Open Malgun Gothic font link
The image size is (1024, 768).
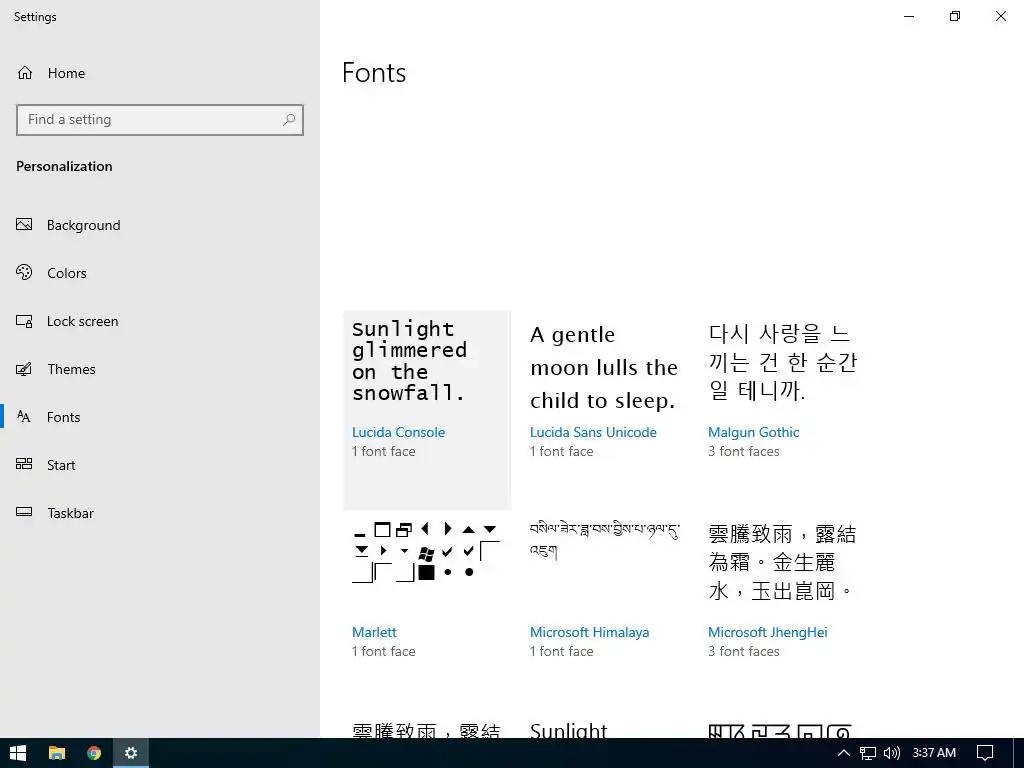coord(754,432)
